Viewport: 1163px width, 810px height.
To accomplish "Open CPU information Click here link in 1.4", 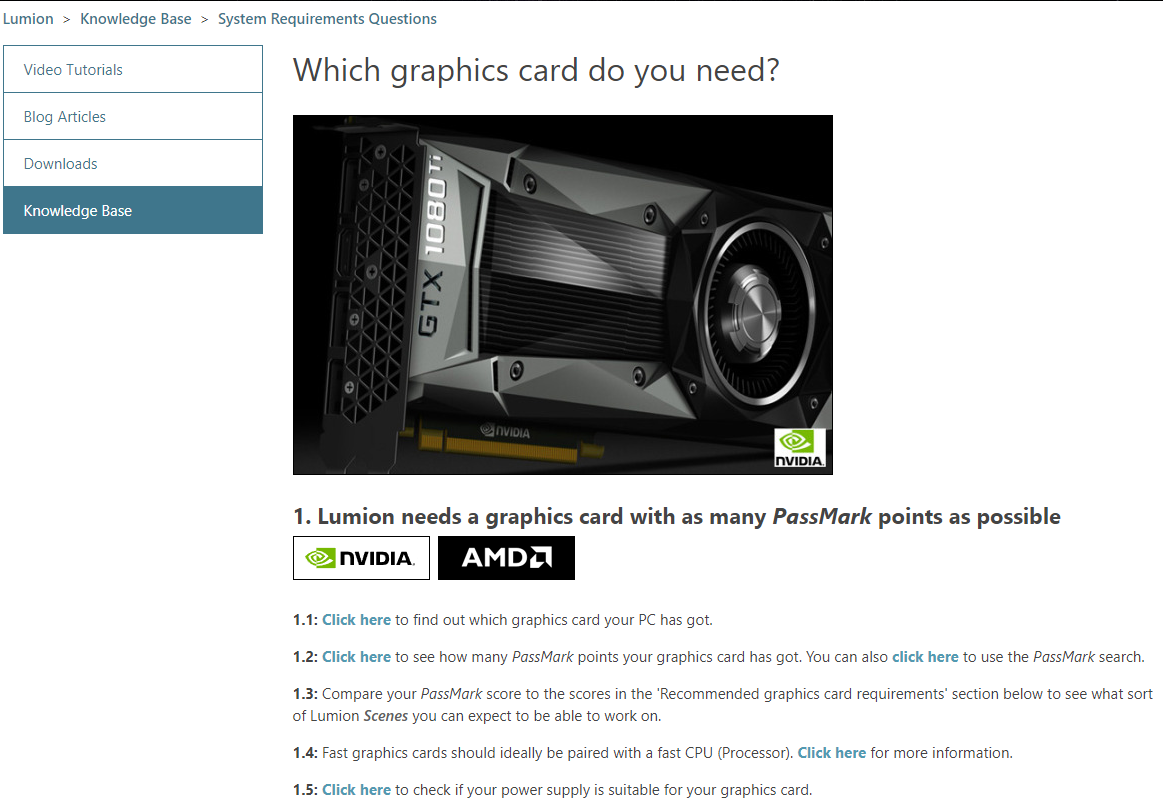I will (831, 753).
